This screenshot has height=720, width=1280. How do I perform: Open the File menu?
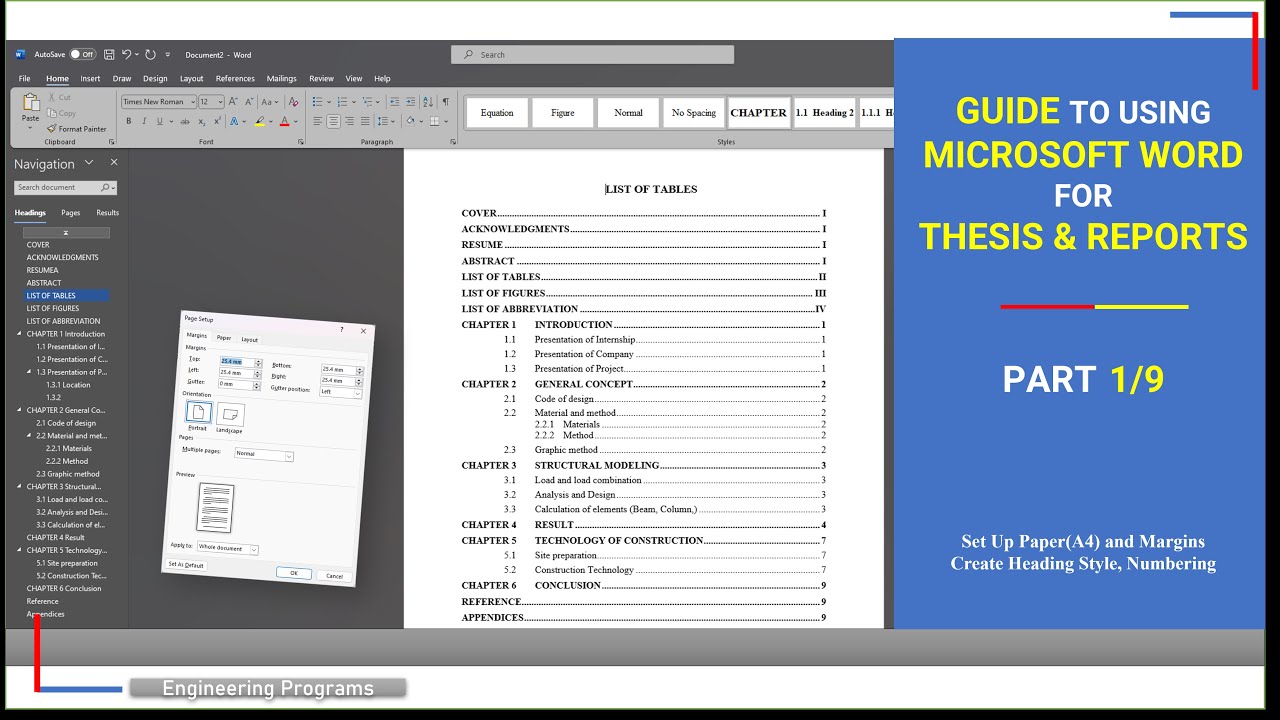click(x=24, y=78)
